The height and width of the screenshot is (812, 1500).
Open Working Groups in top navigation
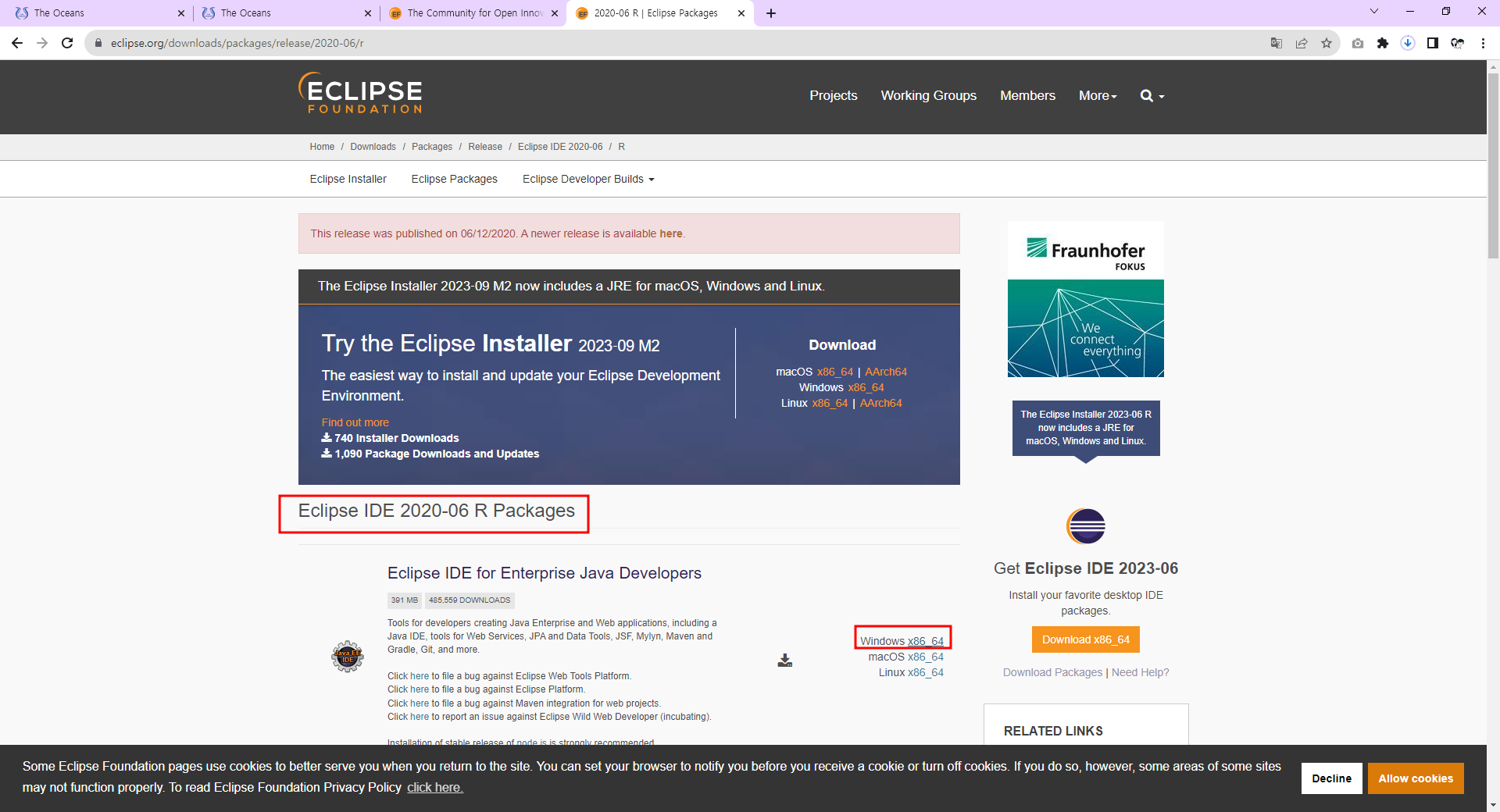coord(929,96)
